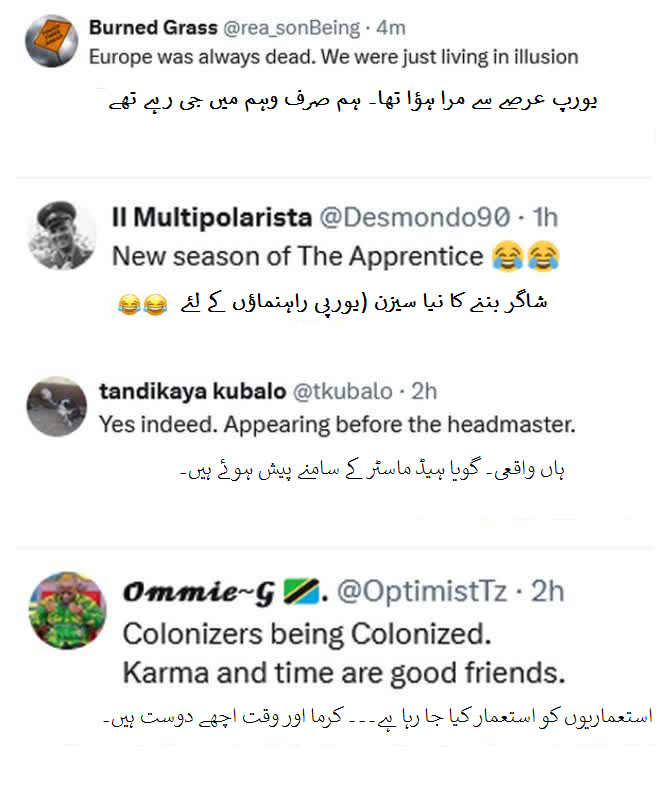The image size is (668, 791).
Task: Open the @OptimistTz handle
Action: [430, 594]
